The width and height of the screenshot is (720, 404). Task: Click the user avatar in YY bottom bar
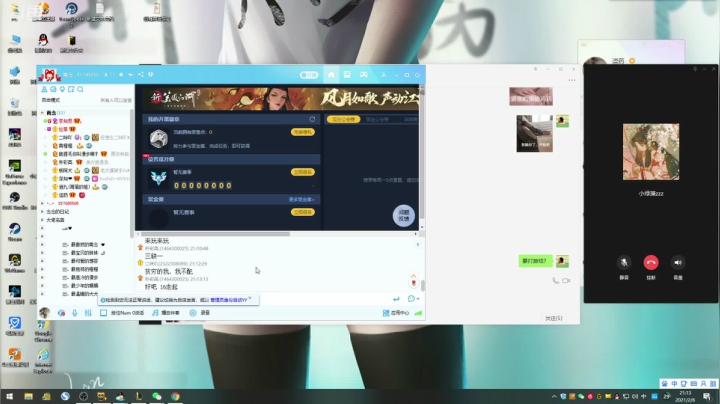(45, 313)
